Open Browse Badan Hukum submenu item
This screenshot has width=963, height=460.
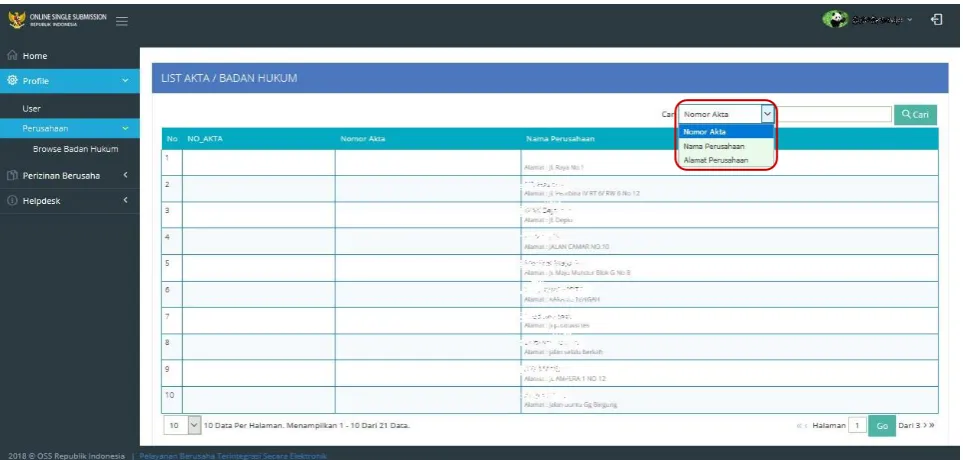pyautogui.click(x=76, y=149)
